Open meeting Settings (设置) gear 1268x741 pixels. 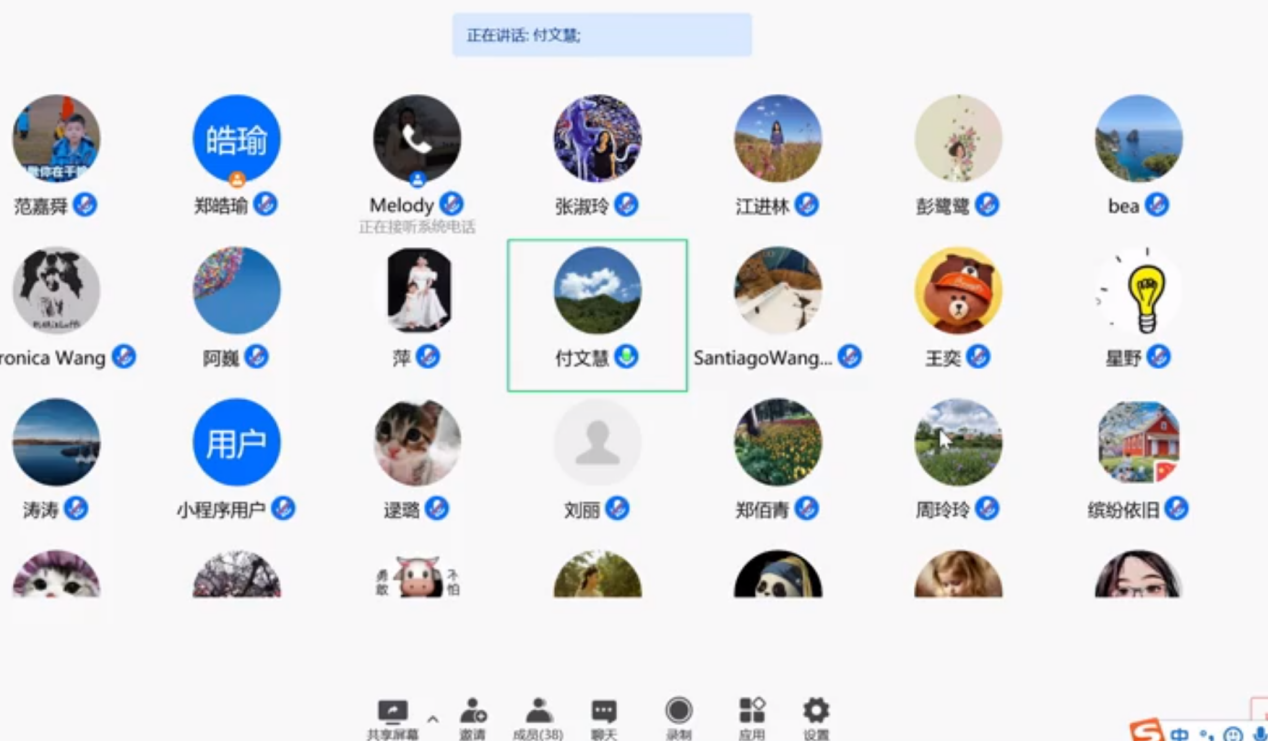816,711
